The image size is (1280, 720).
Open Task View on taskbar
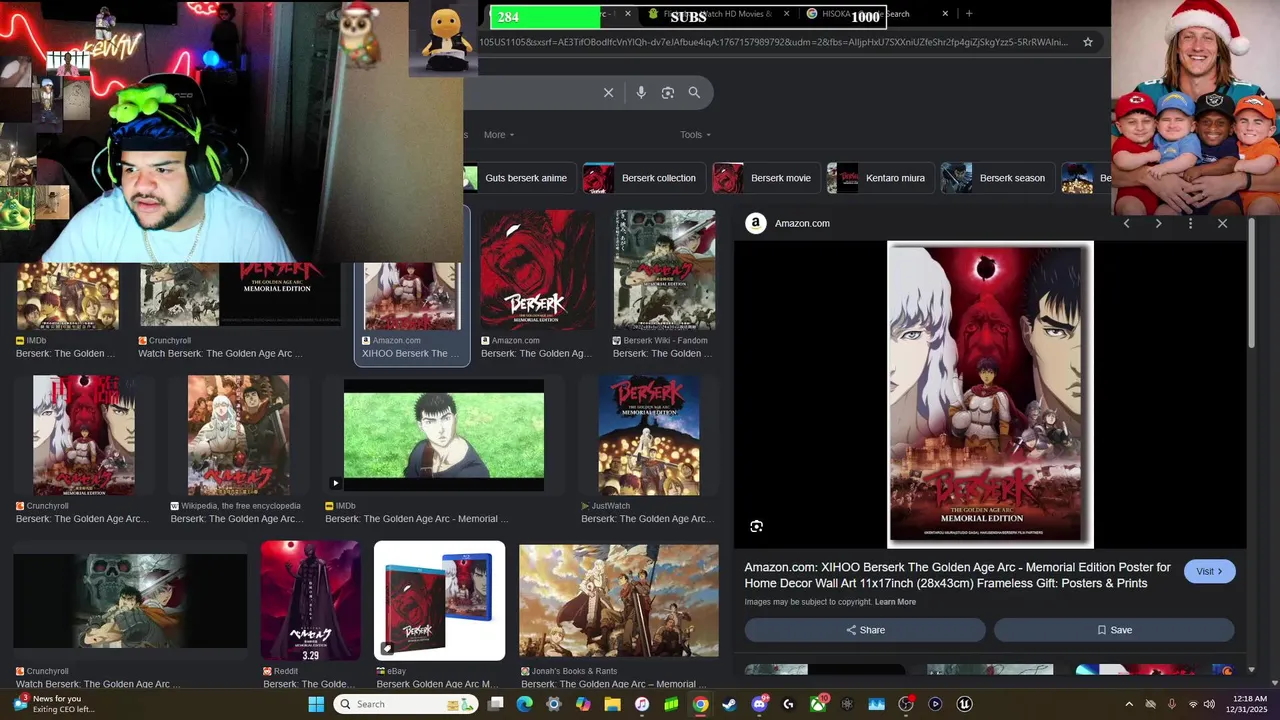click(496, 704)
